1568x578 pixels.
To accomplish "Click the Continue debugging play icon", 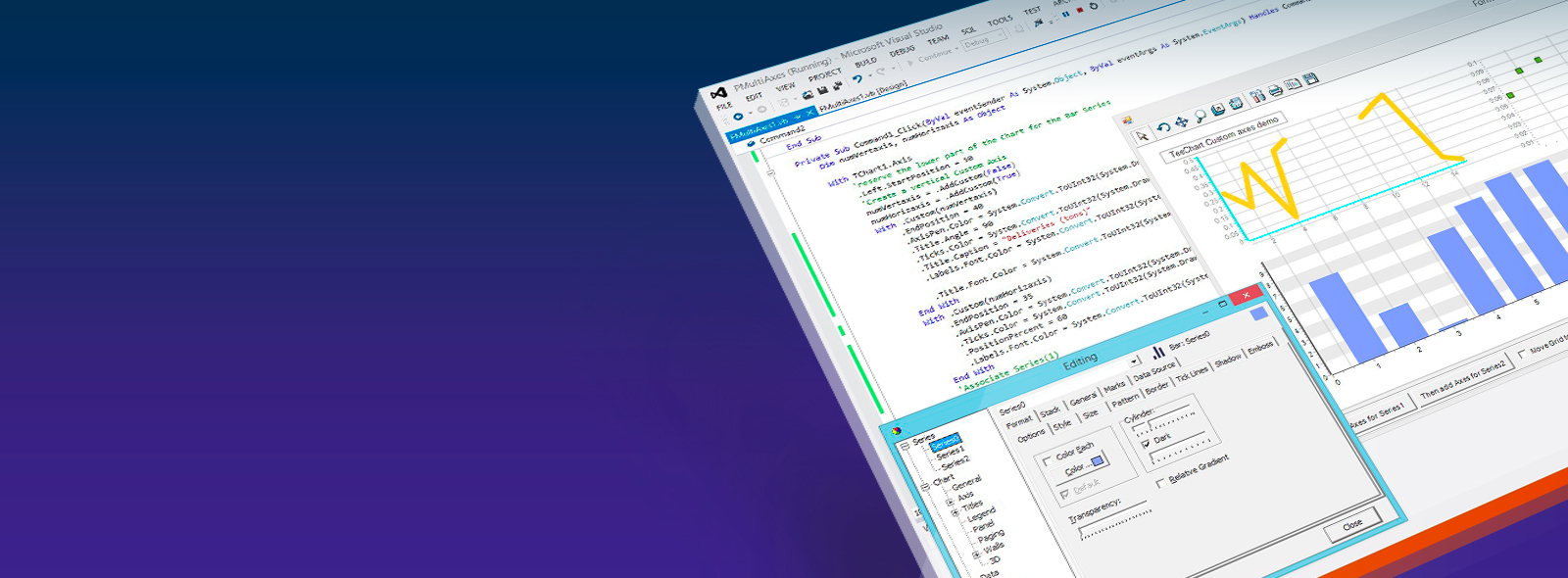I will tap(910, 63).
